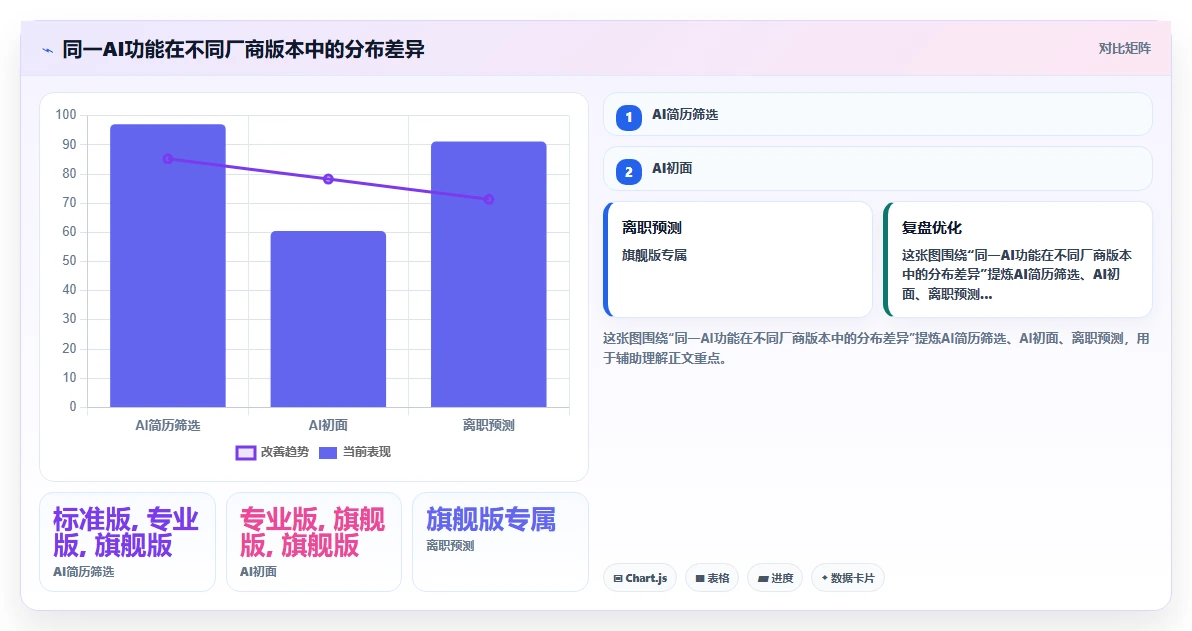
Task: Click the x-axis label 离职预测
Action: tap(489, 425)
